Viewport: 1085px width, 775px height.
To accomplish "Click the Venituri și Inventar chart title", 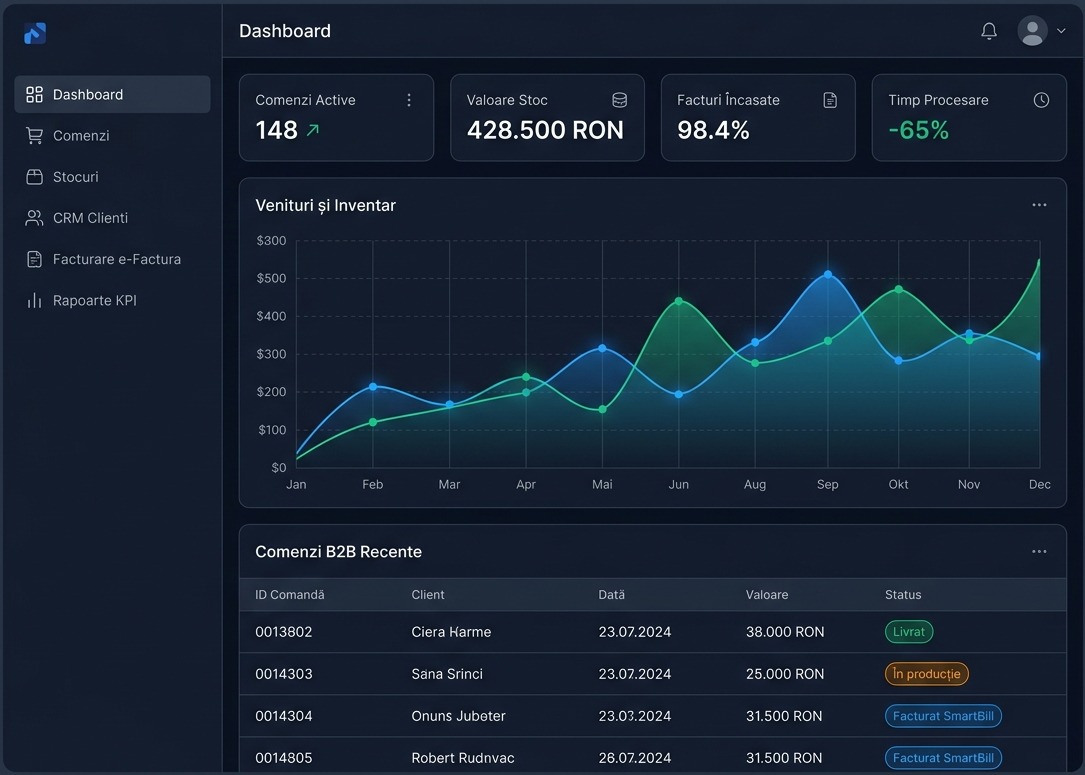I will (325, 206).
